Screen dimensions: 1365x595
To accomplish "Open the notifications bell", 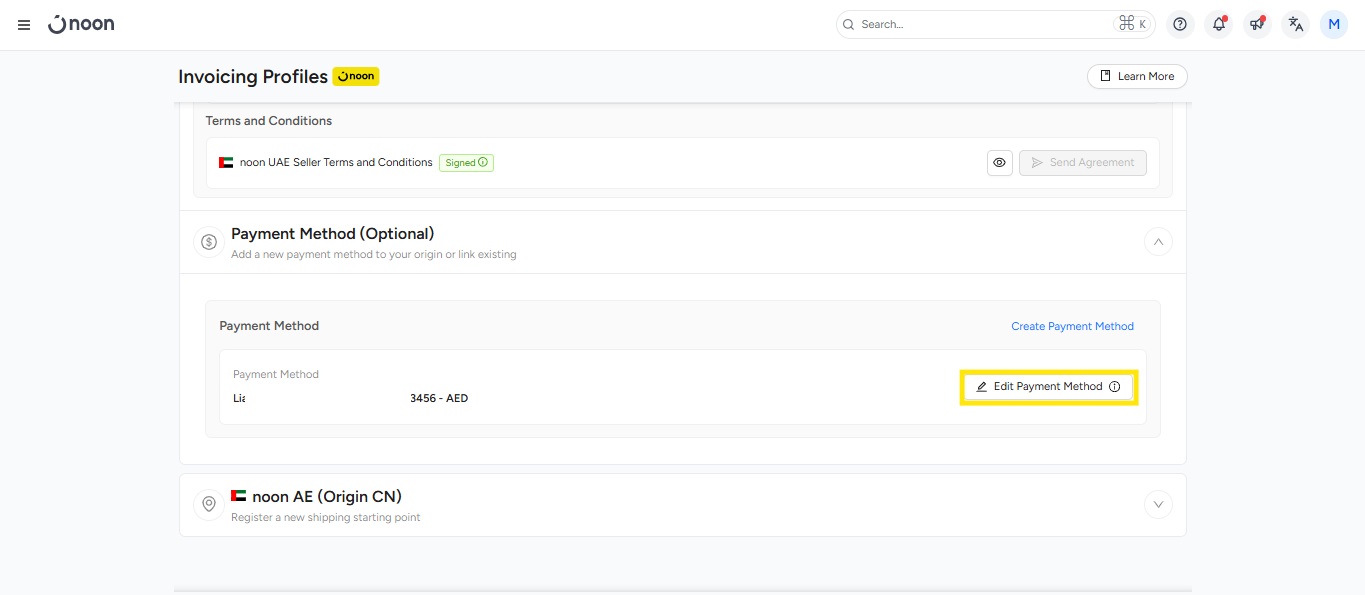I will click(x=1218, y=25).
